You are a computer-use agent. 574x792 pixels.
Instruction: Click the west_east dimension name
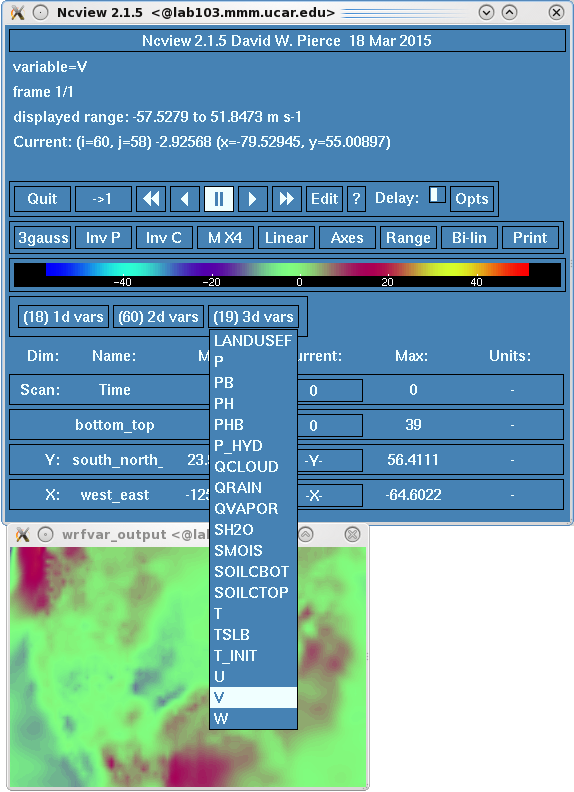click(115, 495)
